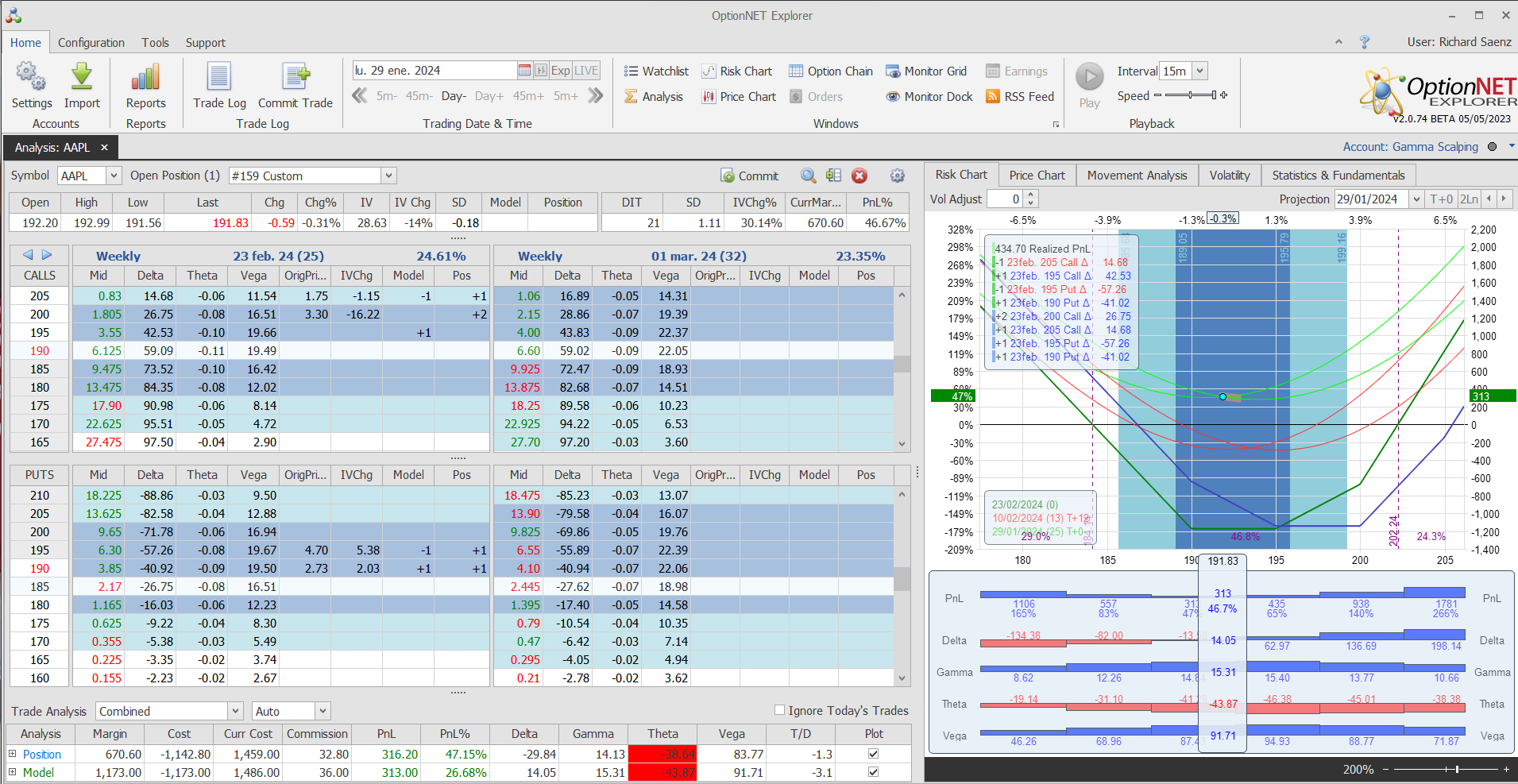Open the RSS Feed window

pos(1020,96)
